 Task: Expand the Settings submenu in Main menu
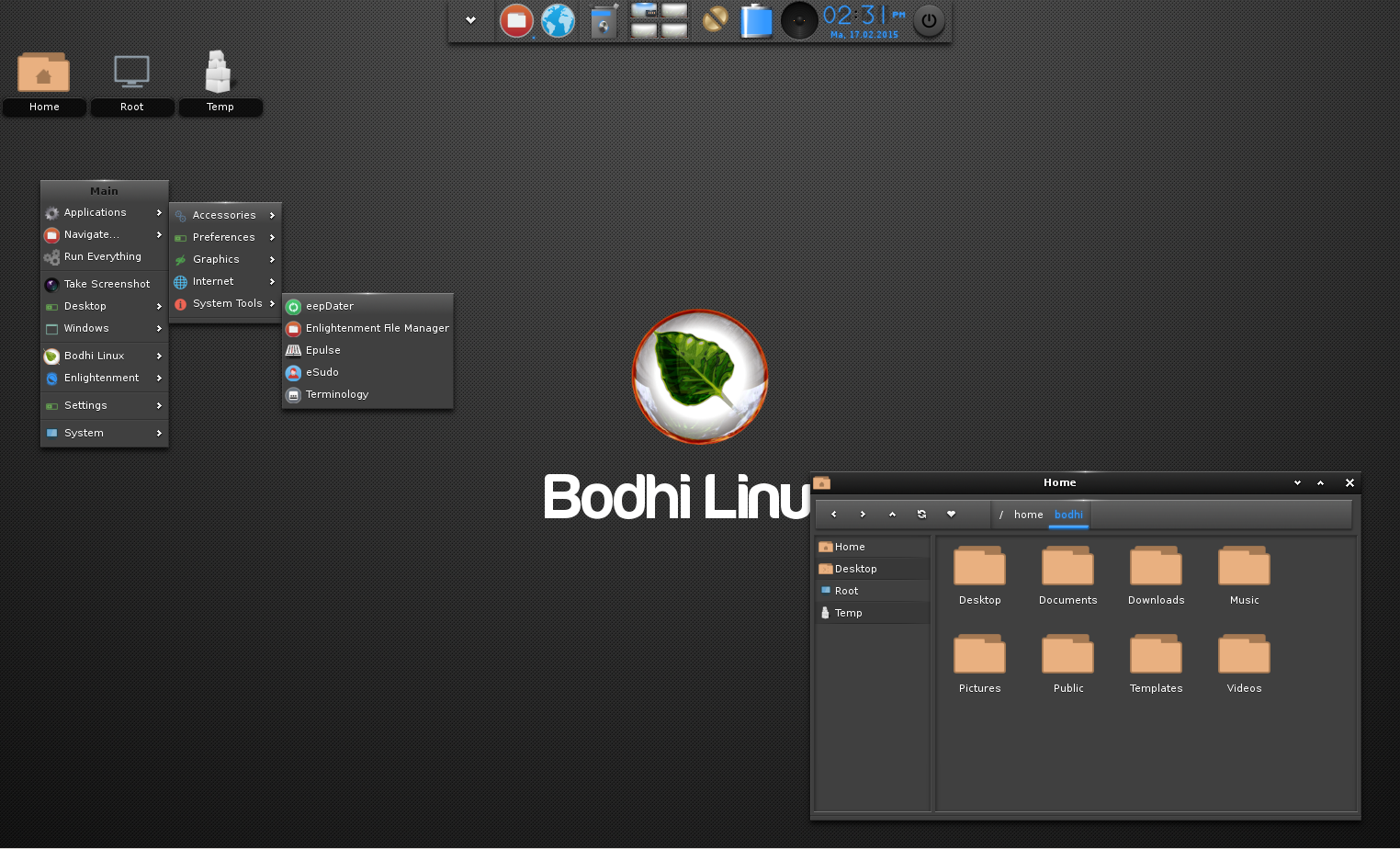coord(85,405)
